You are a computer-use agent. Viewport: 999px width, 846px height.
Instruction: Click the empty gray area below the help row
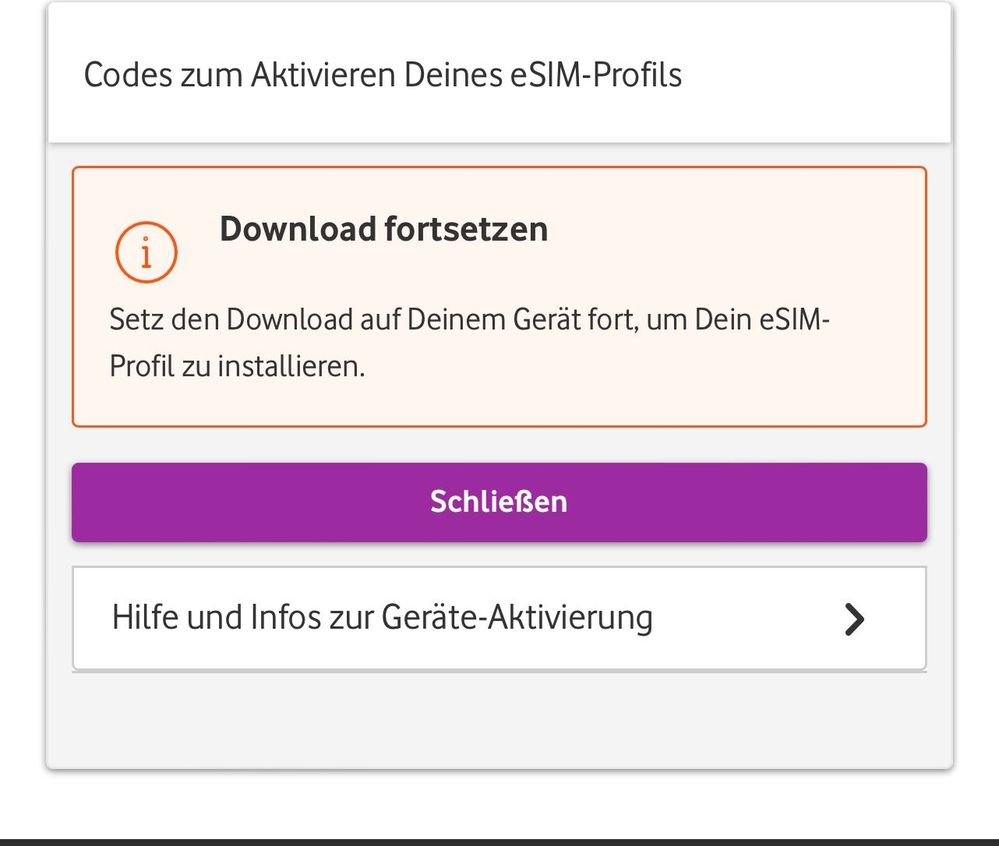coord(498,718)
